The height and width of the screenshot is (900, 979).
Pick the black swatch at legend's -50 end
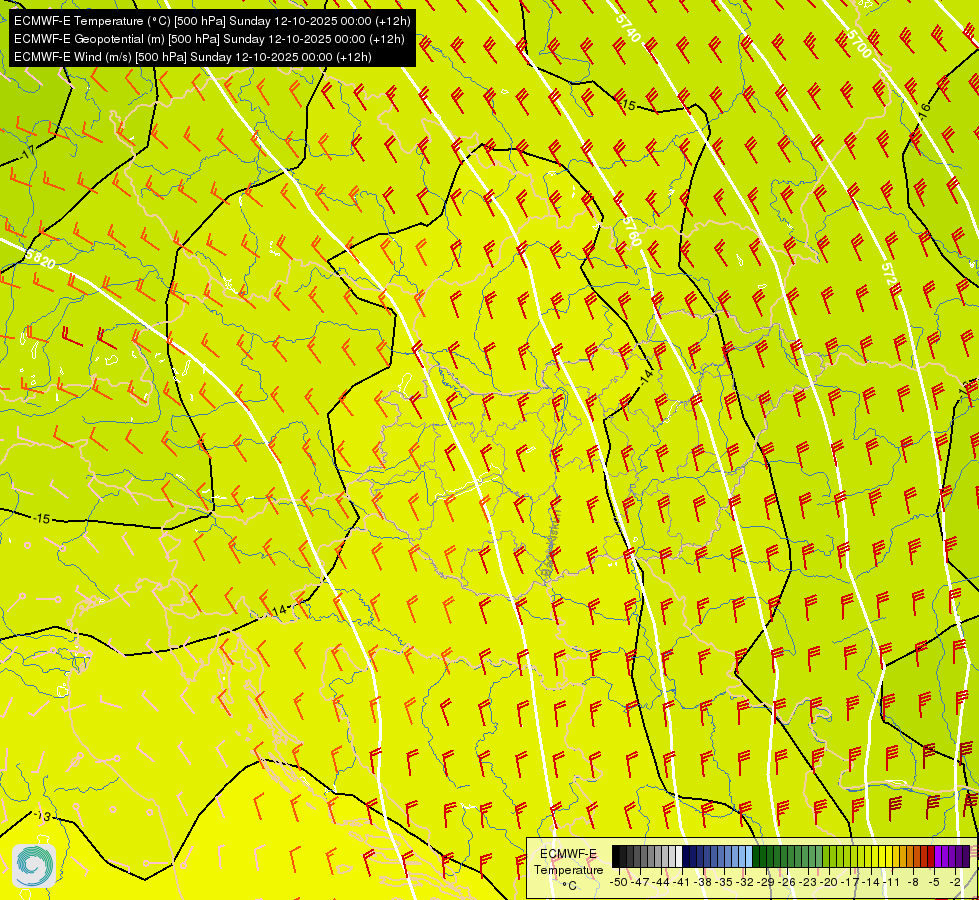(x=616, y=856)
